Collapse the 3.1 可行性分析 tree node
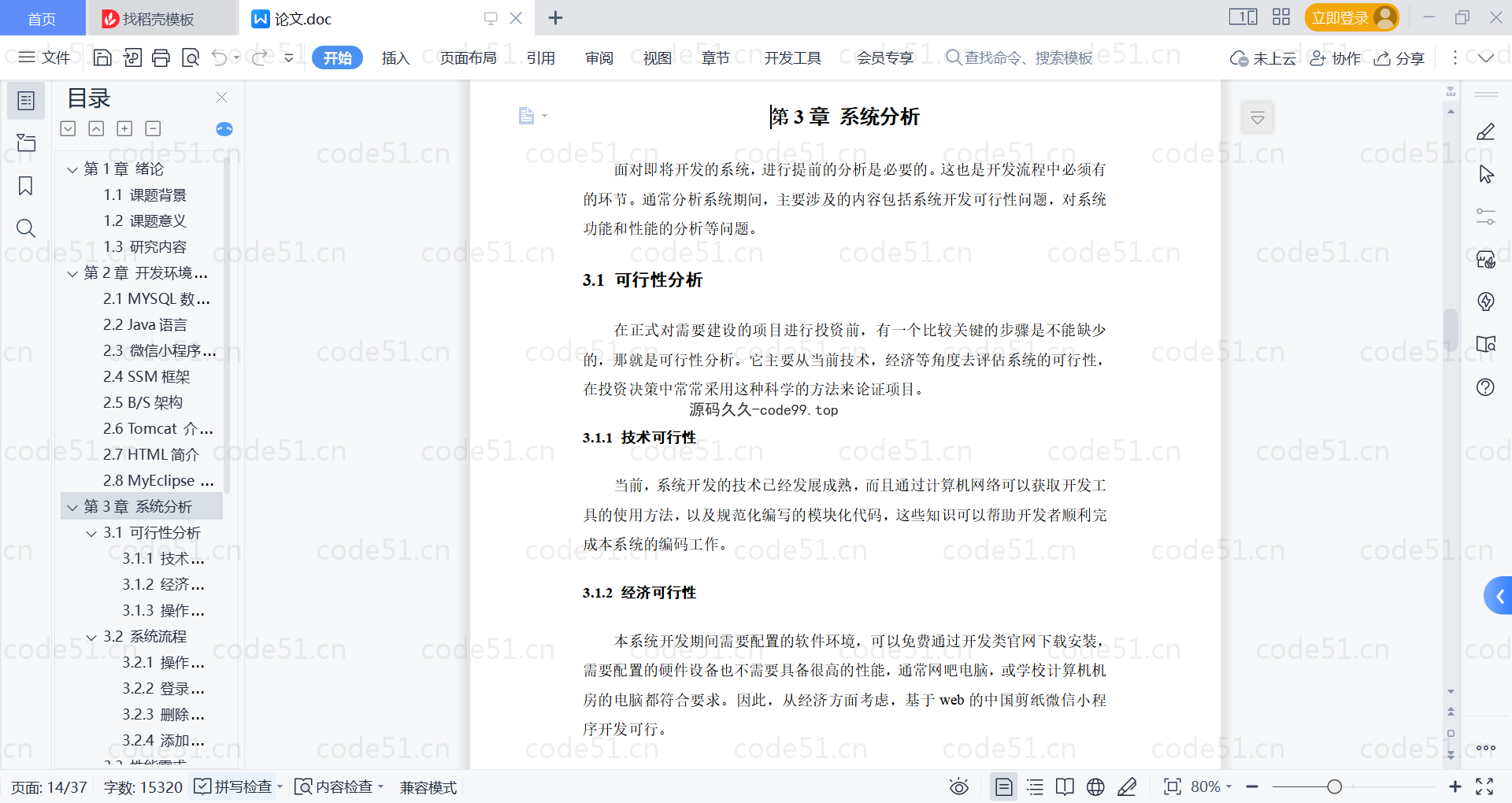The height and width of the screenshot is (803, 1512). click(91, 533)
